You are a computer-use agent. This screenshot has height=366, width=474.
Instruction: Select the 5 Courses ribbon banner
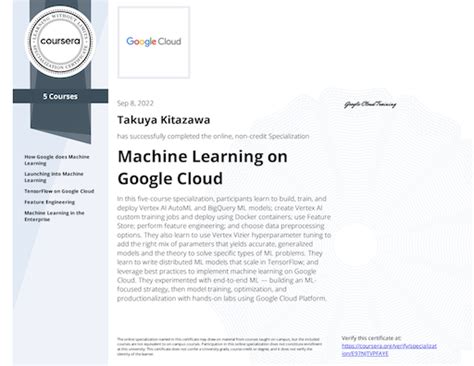click(60, 96)
